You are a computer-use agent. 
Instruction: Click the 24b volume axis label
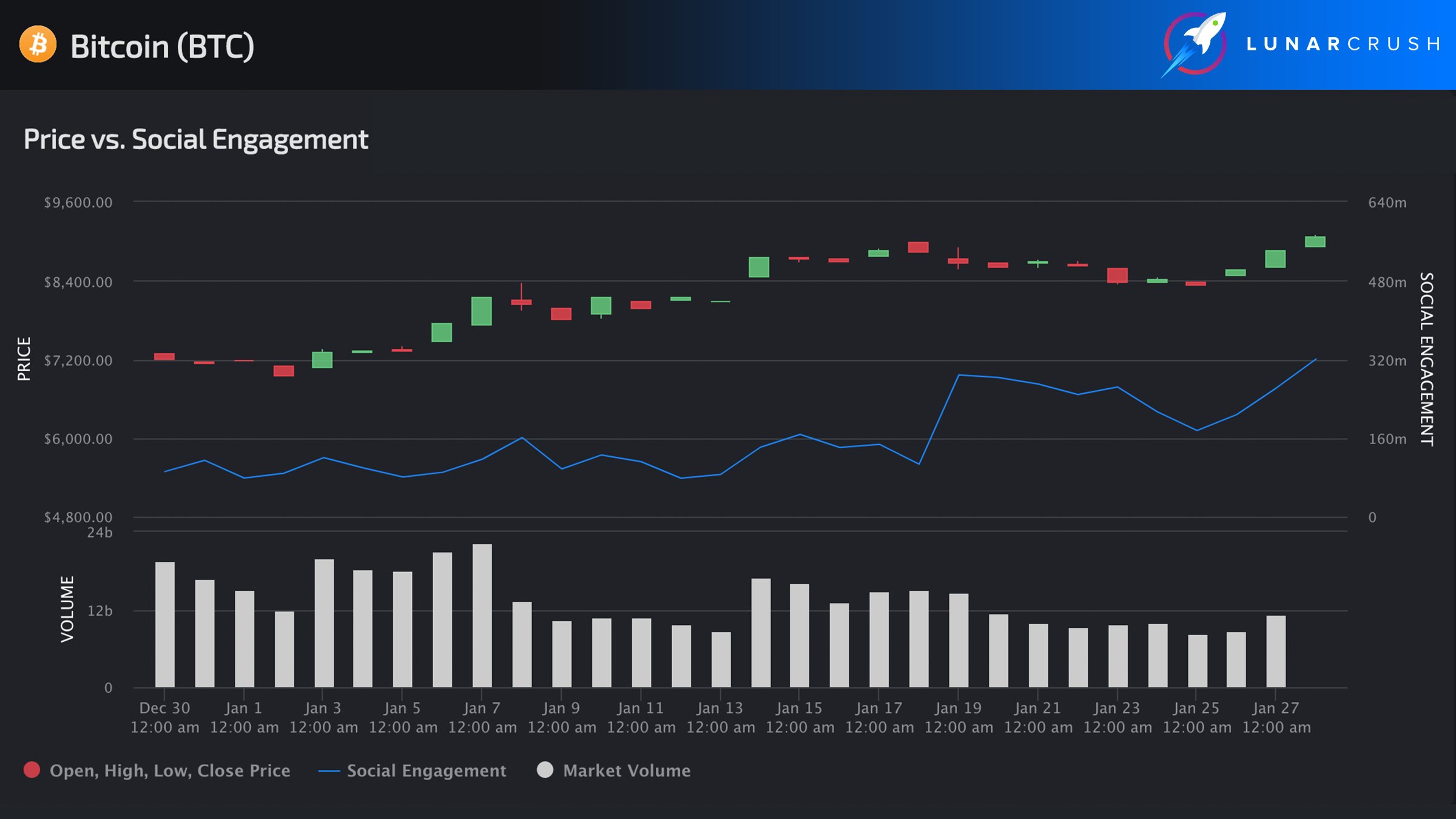[x=100, y=533]
